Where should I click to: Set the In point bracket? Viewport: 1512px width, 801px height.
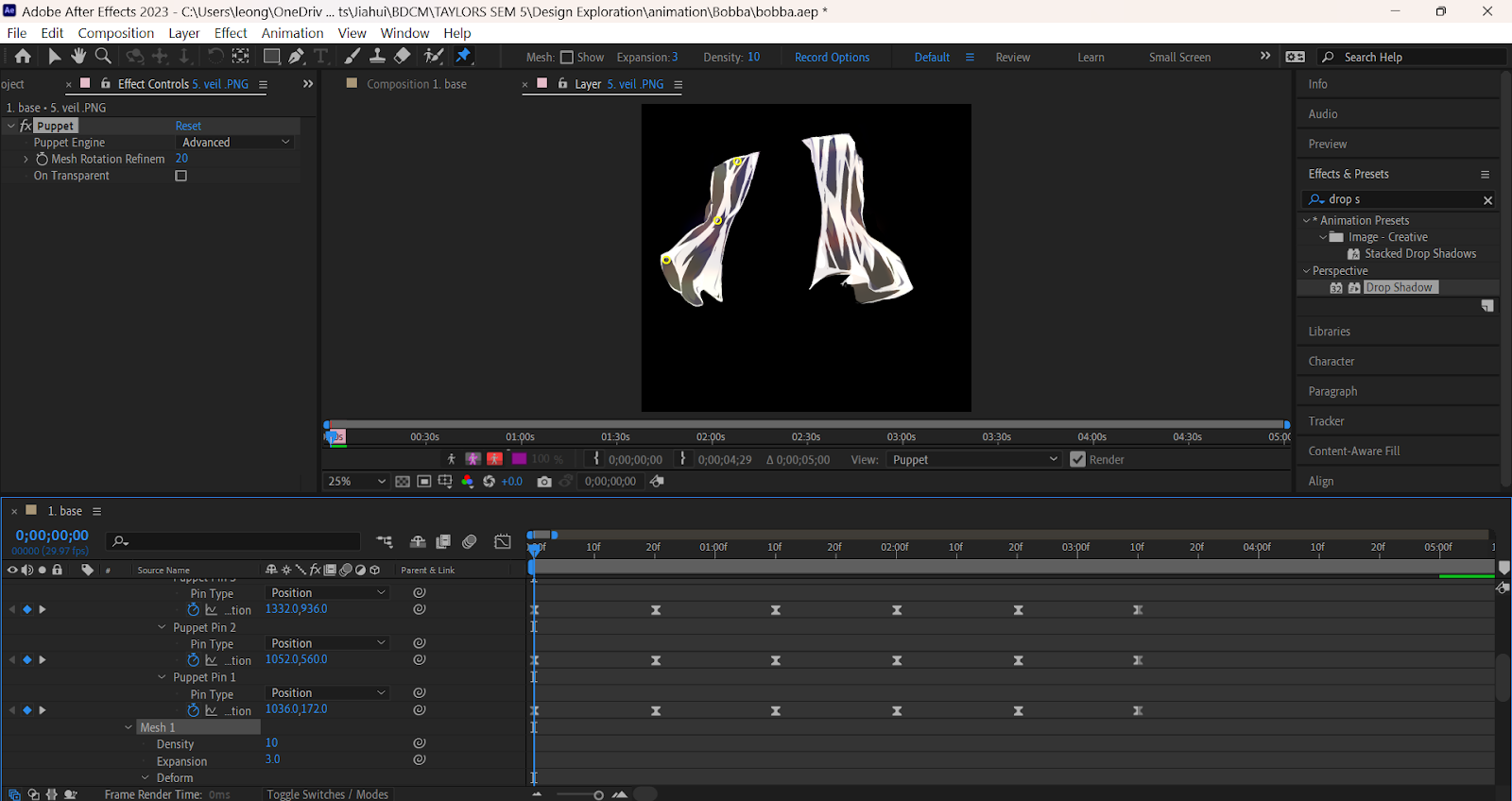(x=596, y=459)
